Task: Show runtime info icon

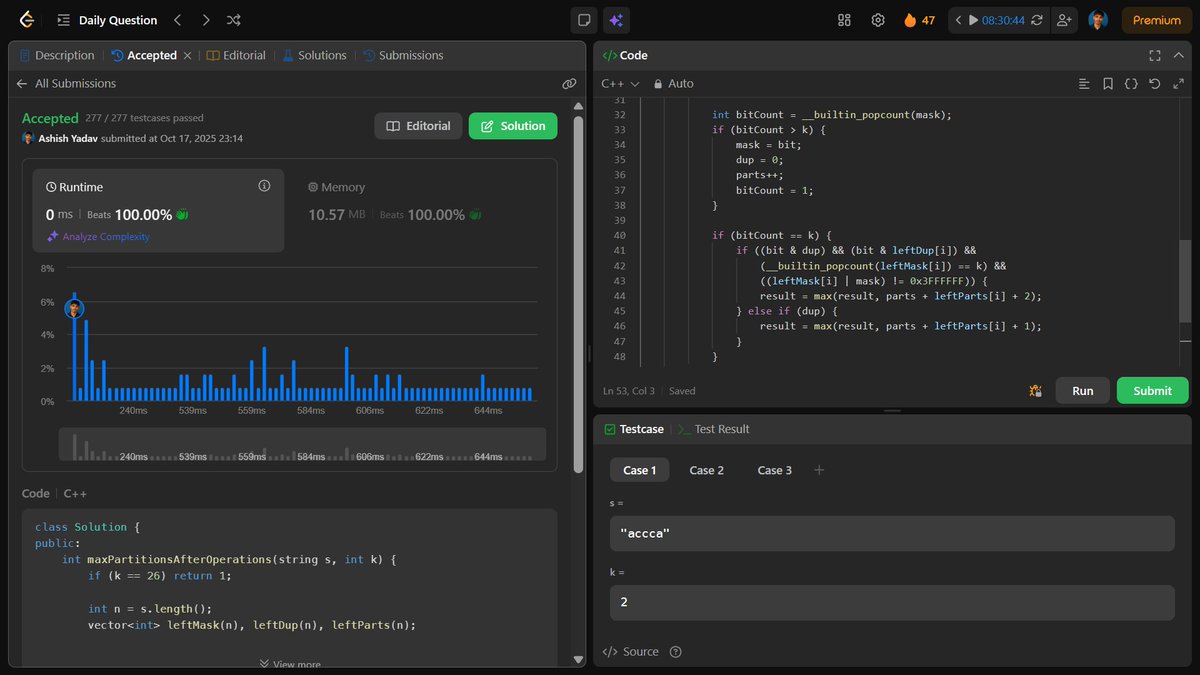Action: point(264,186)
